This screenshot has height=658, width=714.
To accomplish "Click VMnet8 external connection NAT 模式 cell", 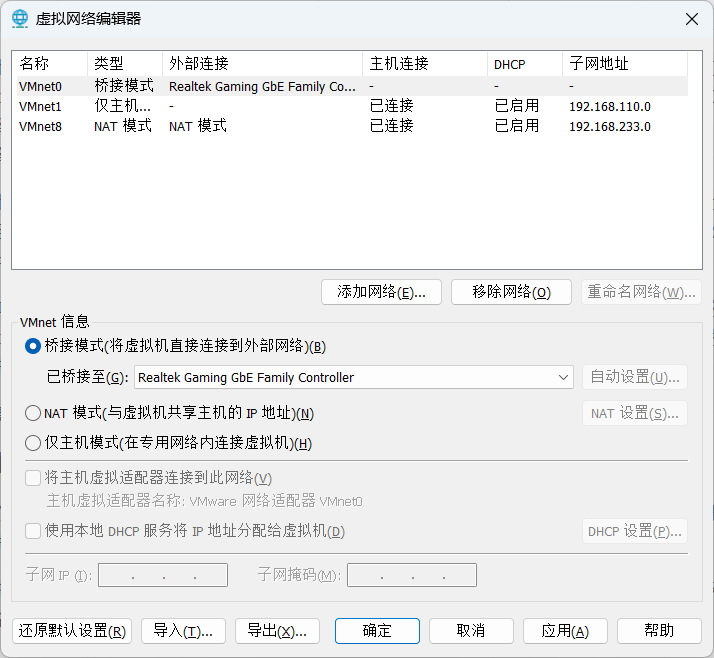I will [198, 126].
